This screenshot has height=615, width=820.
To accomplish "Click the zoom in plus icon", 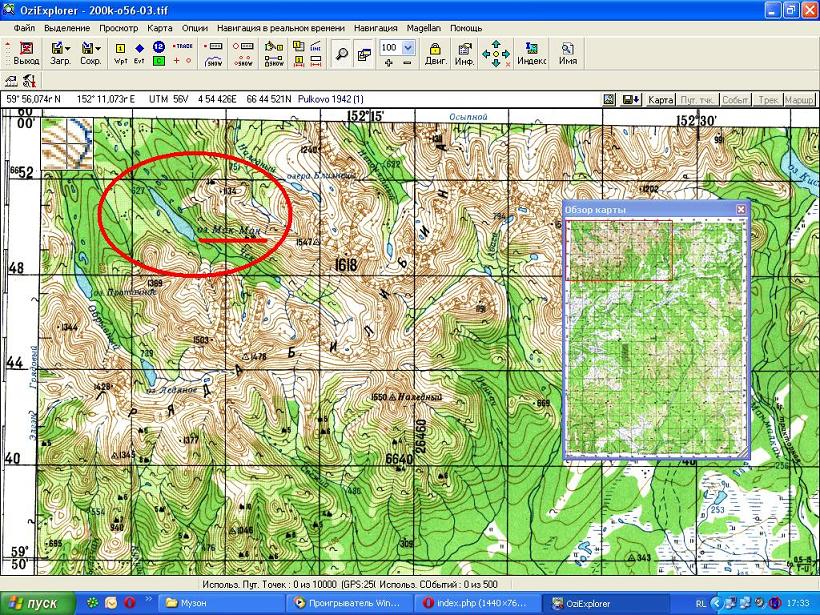I will (389, 63).
